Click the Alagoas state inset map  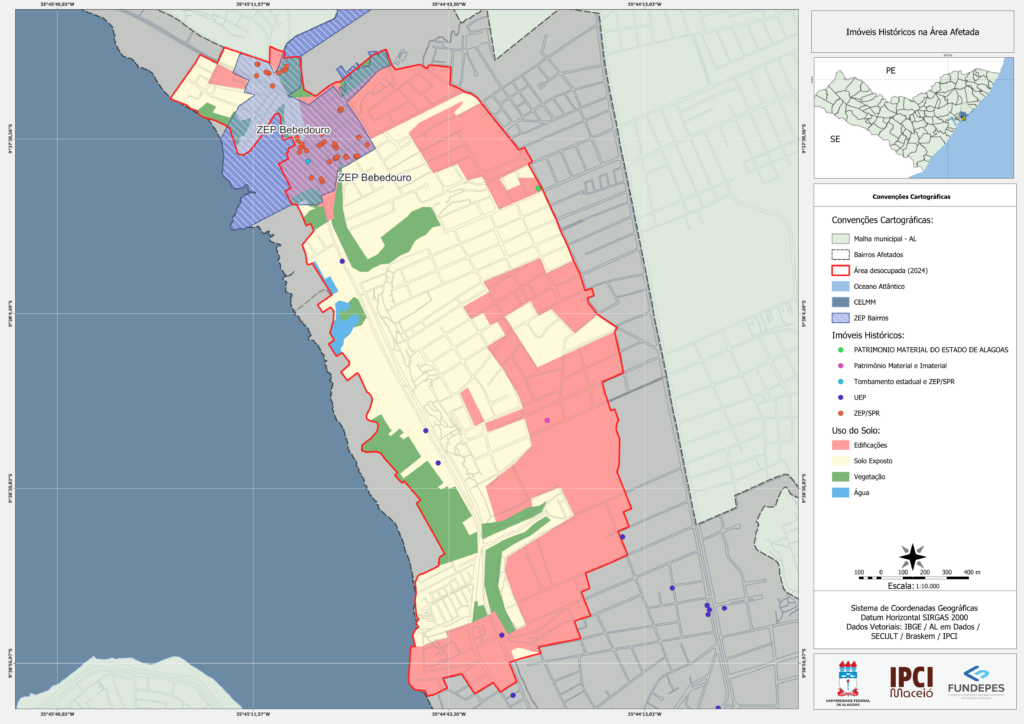[914, 118]
